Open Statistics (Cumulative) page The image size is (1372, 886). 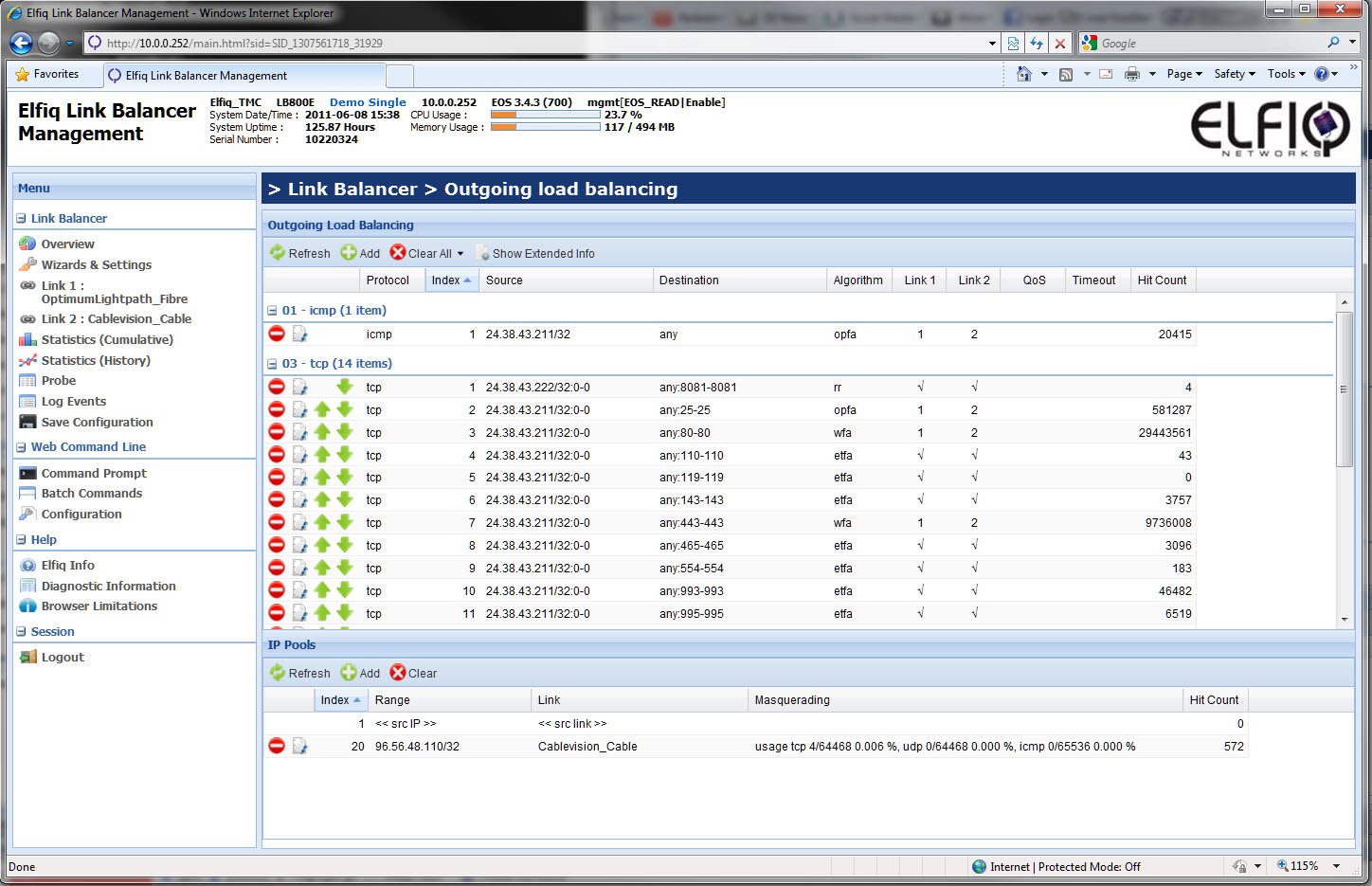coord(106,339)
